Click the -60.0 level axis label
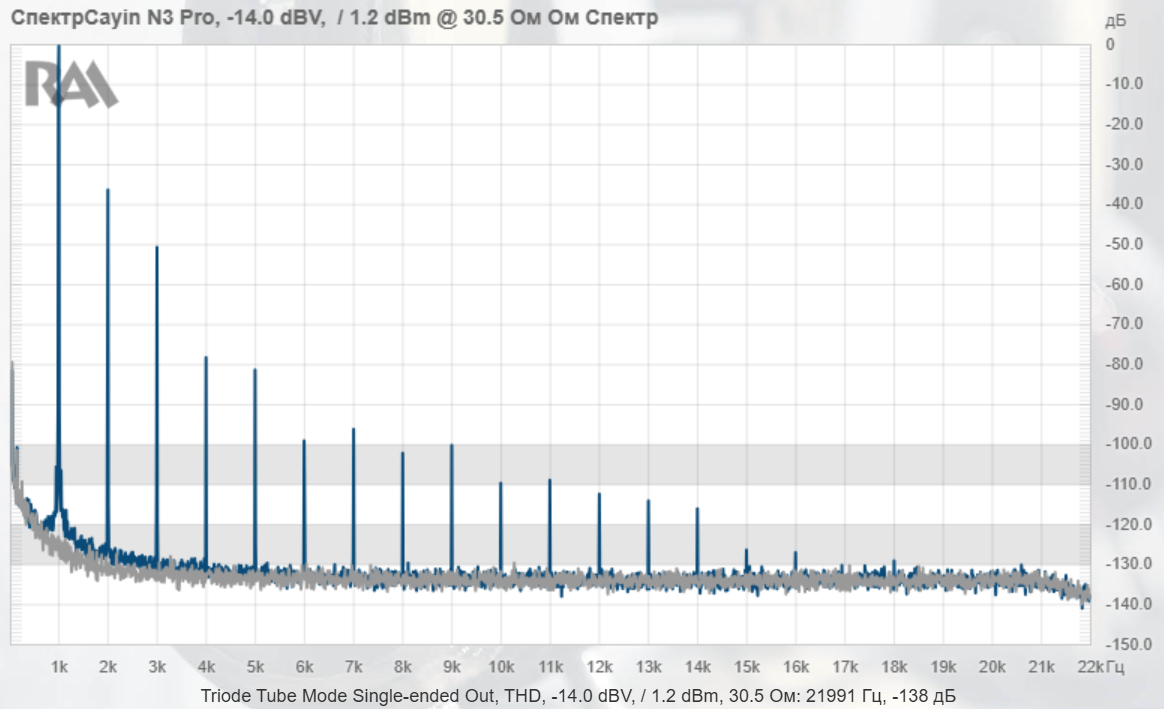Image resolution: width=1164 pixels, height=709 pixels. (1124, 284)
